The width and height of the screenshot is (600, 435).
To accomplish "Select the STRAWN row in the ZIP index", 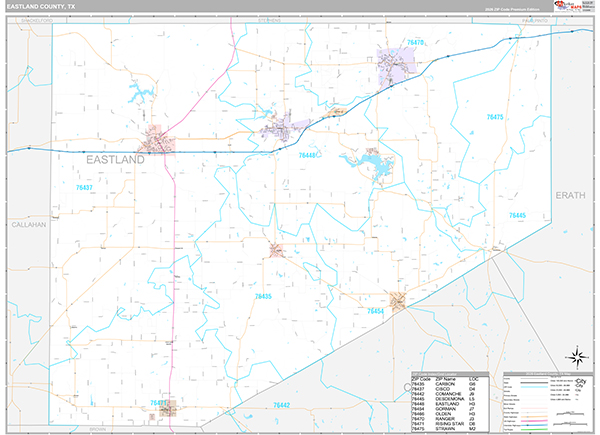I will click(450, 429).
